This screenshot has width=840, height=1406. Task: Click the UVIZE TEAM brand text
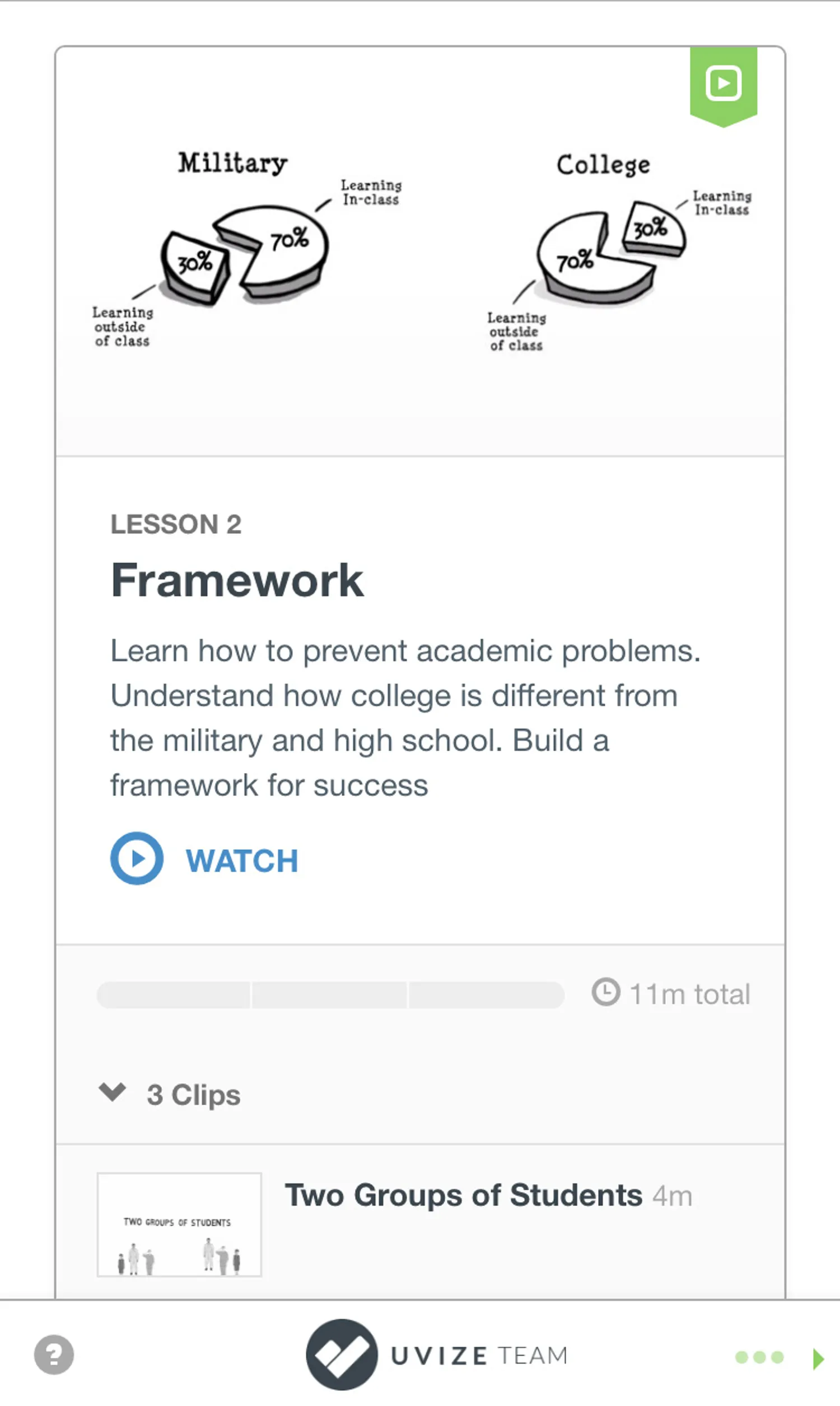pos(479,1356)
